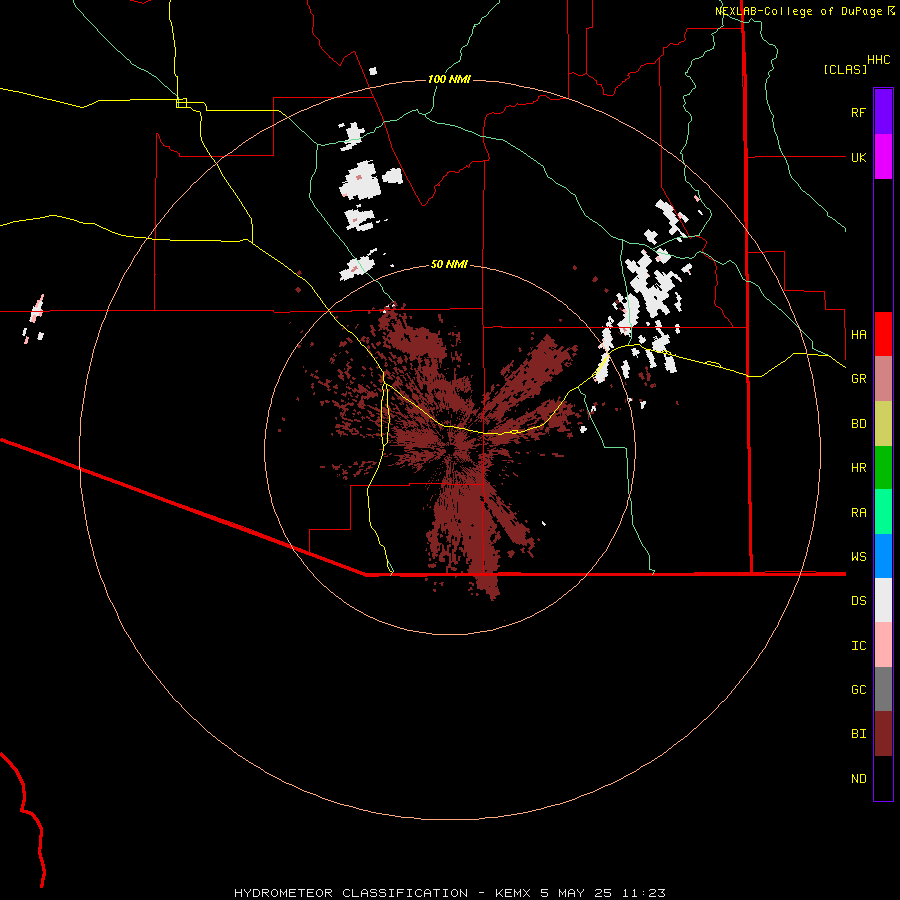Click the 100 NMI range ring label
This screenshot has width=900, height=900.
pyautogui.click(x=449, y=79)
